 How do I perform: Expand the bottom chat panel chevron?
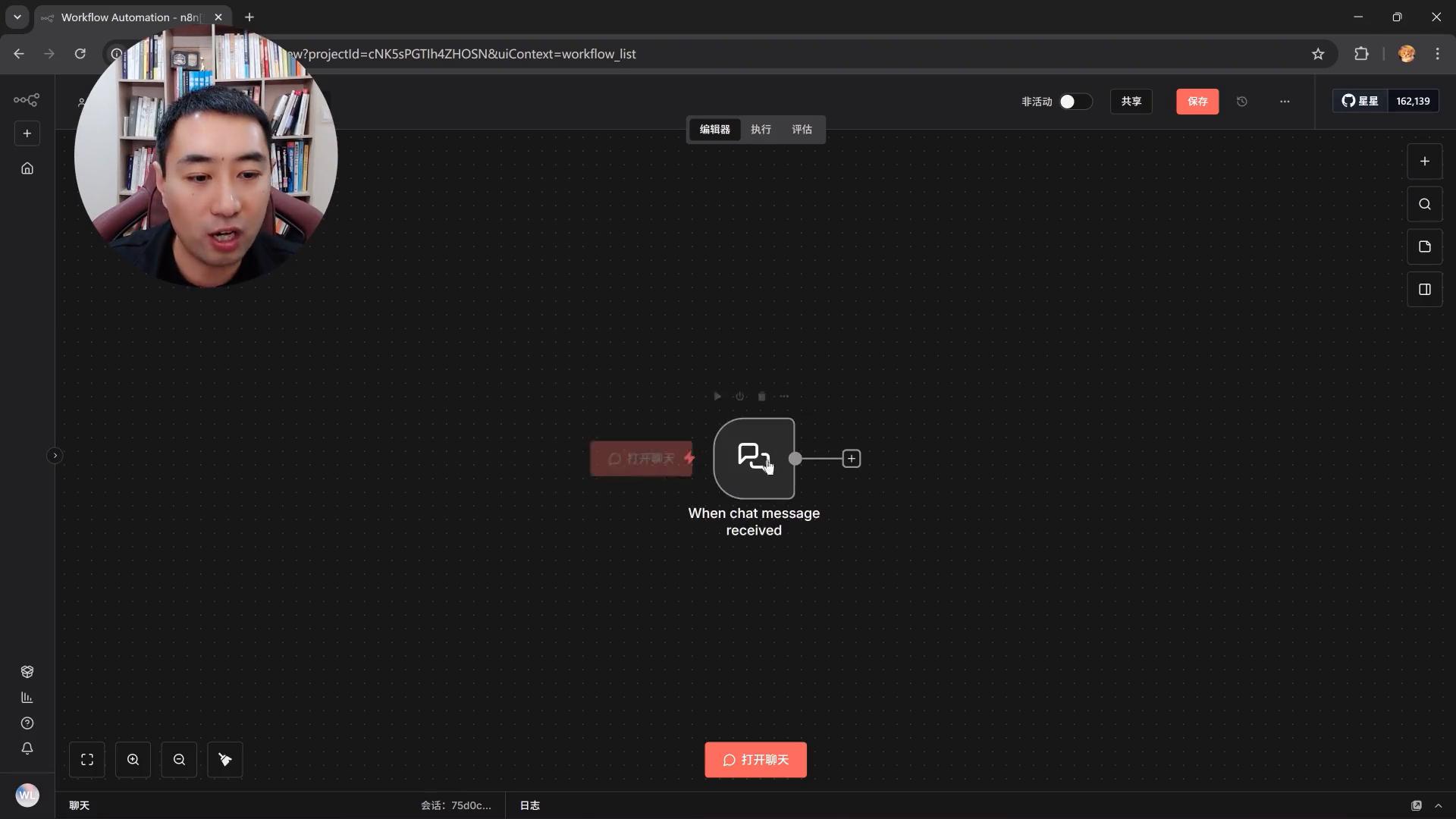(1438, 805)
